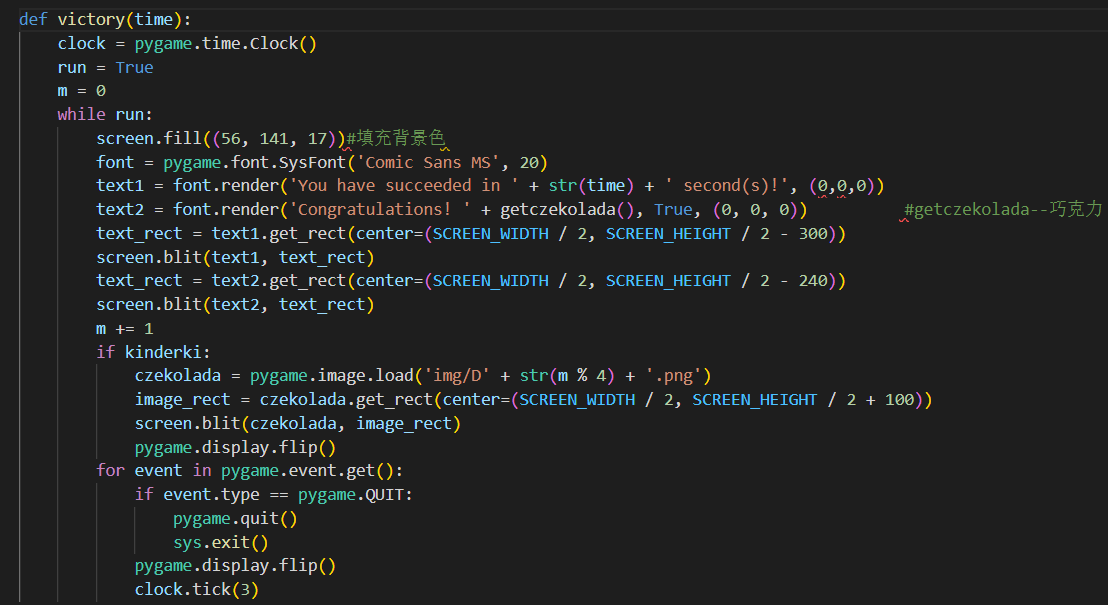Click 'clock.tick(3)' line

[x=197, y=589]
